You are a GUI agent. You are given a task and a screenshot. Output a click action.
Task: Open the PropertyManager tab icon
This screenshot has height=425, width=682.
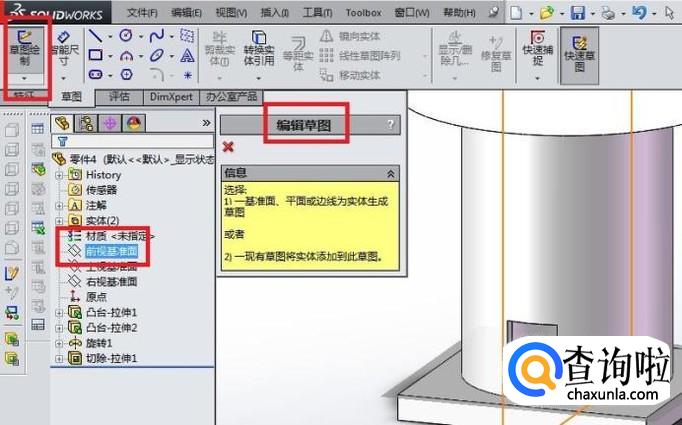[86, 124]
